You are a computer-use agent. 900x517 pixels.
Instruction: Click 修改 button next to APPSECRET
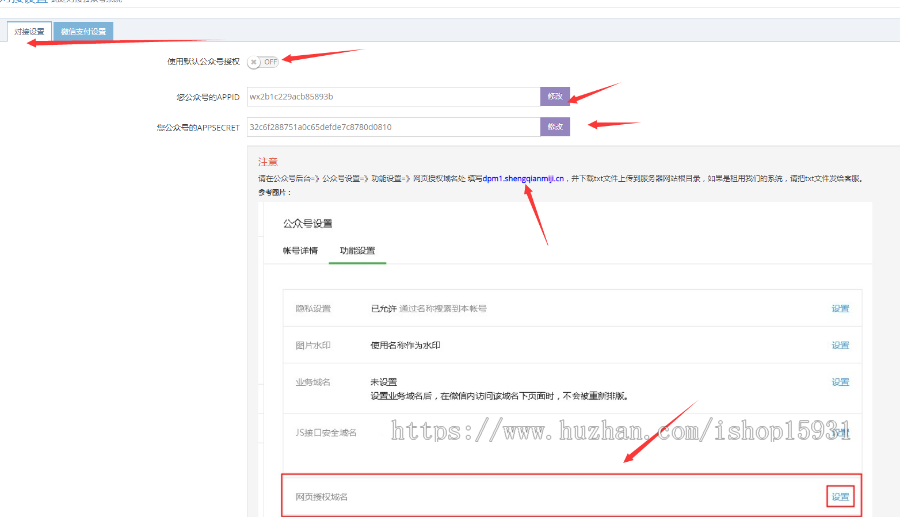555,127
